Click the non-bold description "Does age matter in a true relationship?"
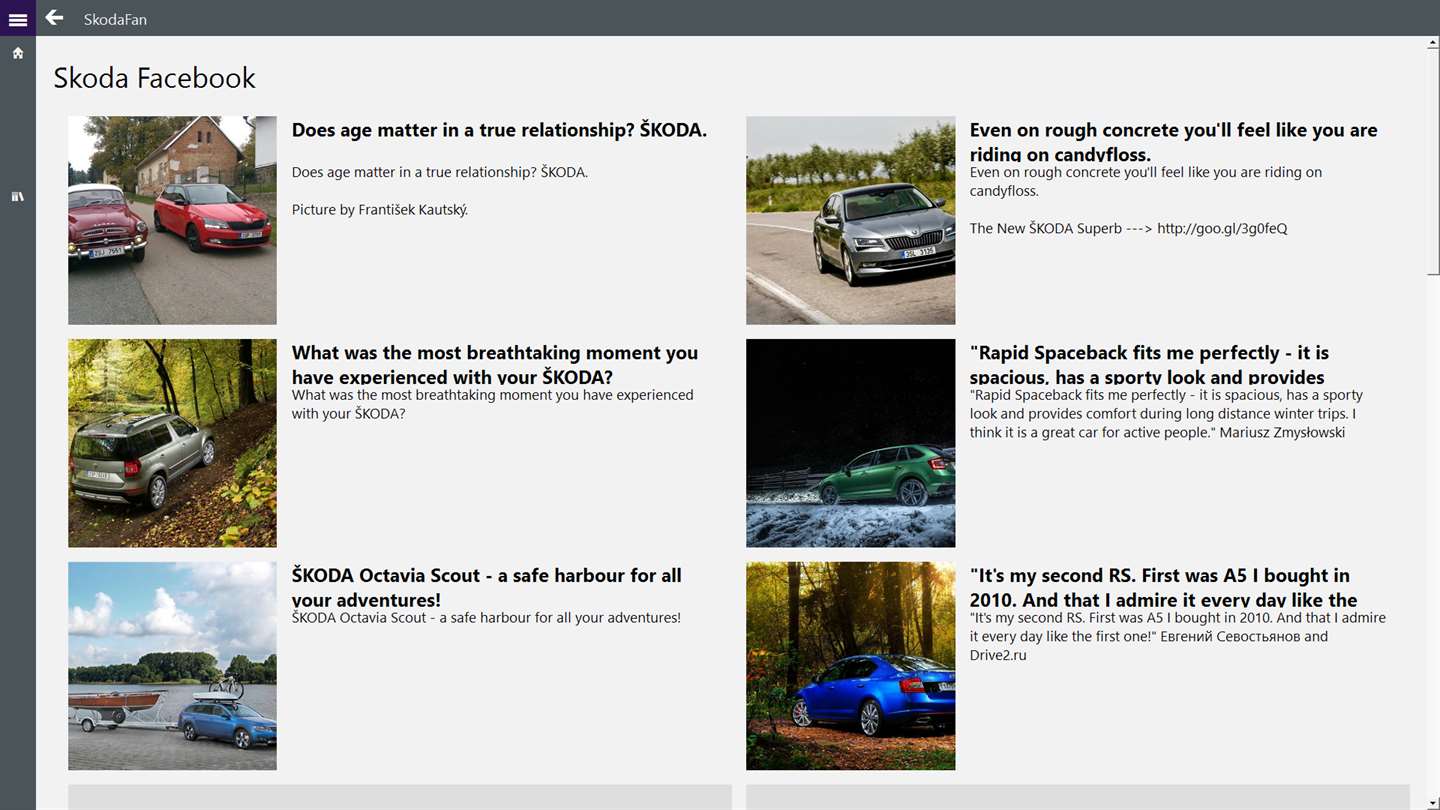Screen dimensions: 1440x810 point(440,172)
